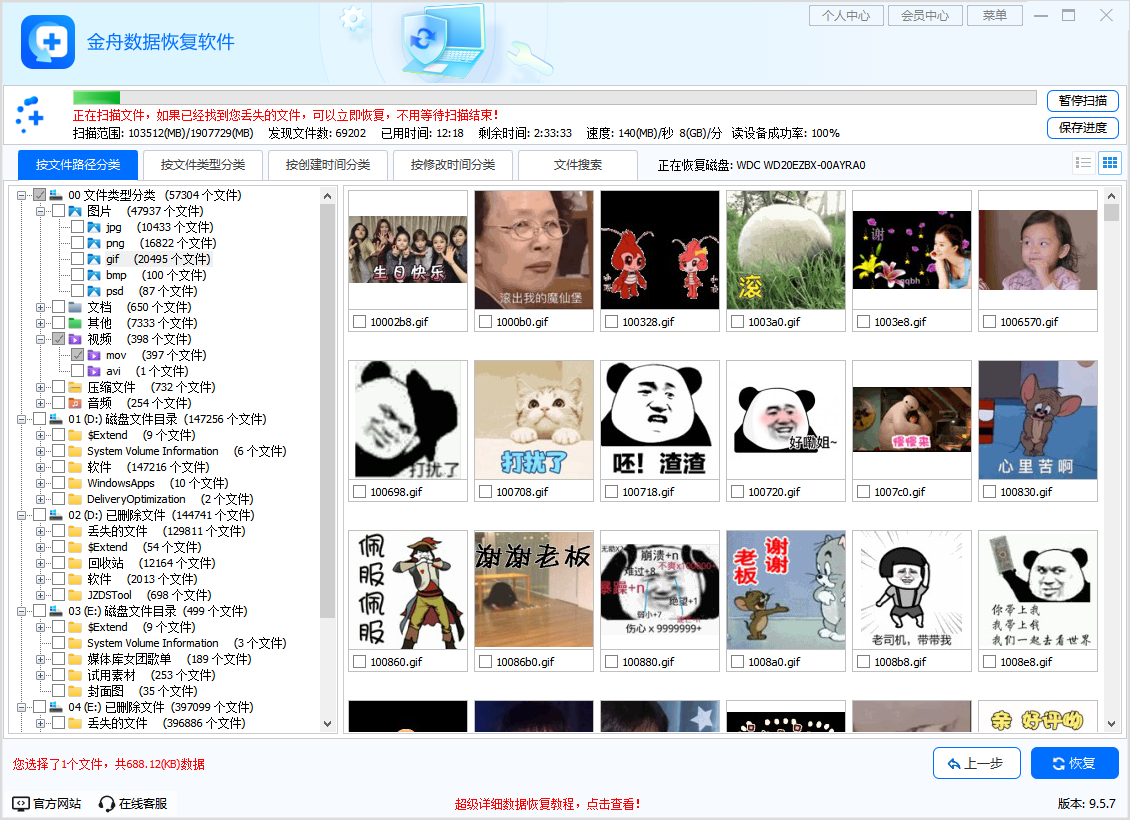Image resolution: width=1130 pixels, height=820 pixels.
Task: Tick the checkbox for 10002b8.gif
Action: click(x=360, y=322)
